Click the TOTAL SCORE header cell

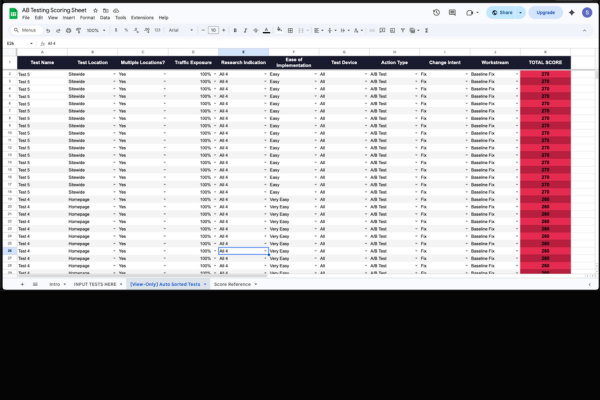click(x=545, y=62)
